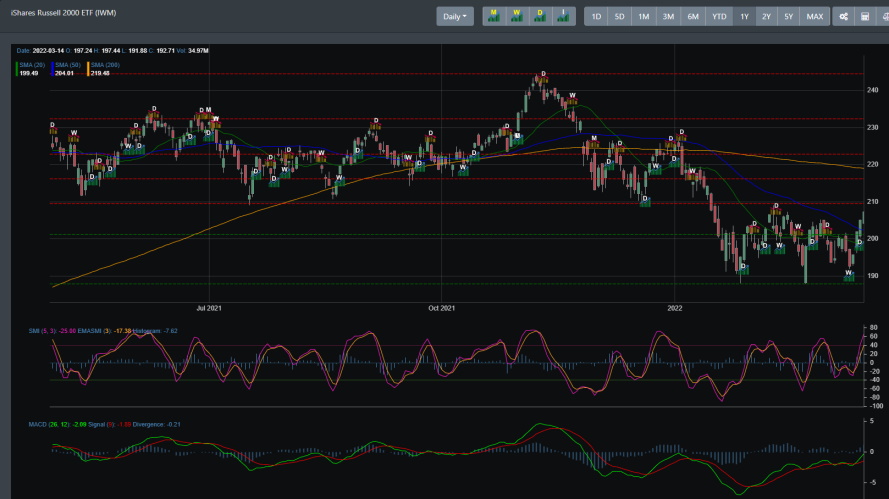Set chart range to 5D
Image resolution: width=889 pixels, height=499 pixels.
tap(620, 16)
